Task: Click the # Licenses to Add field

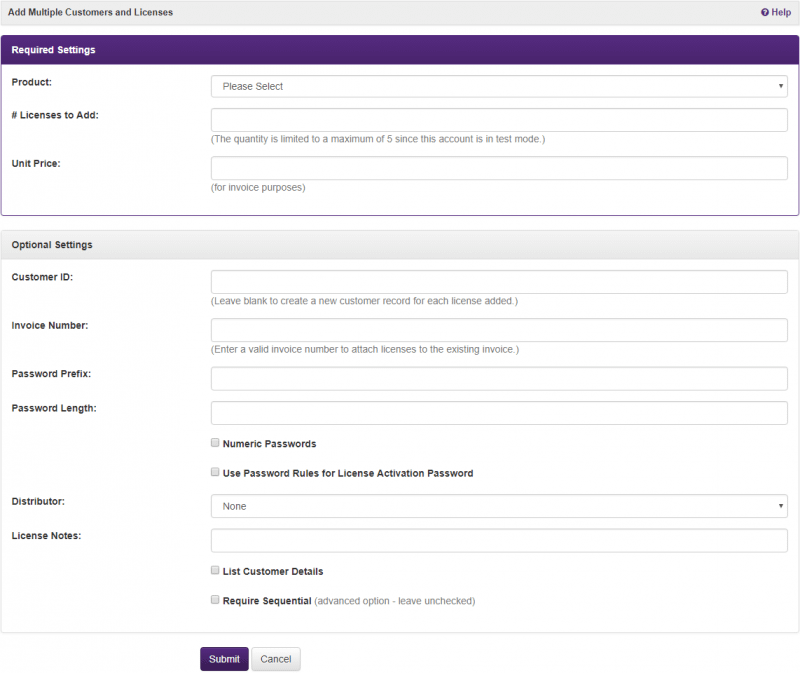Action: (x=498, y=120)
